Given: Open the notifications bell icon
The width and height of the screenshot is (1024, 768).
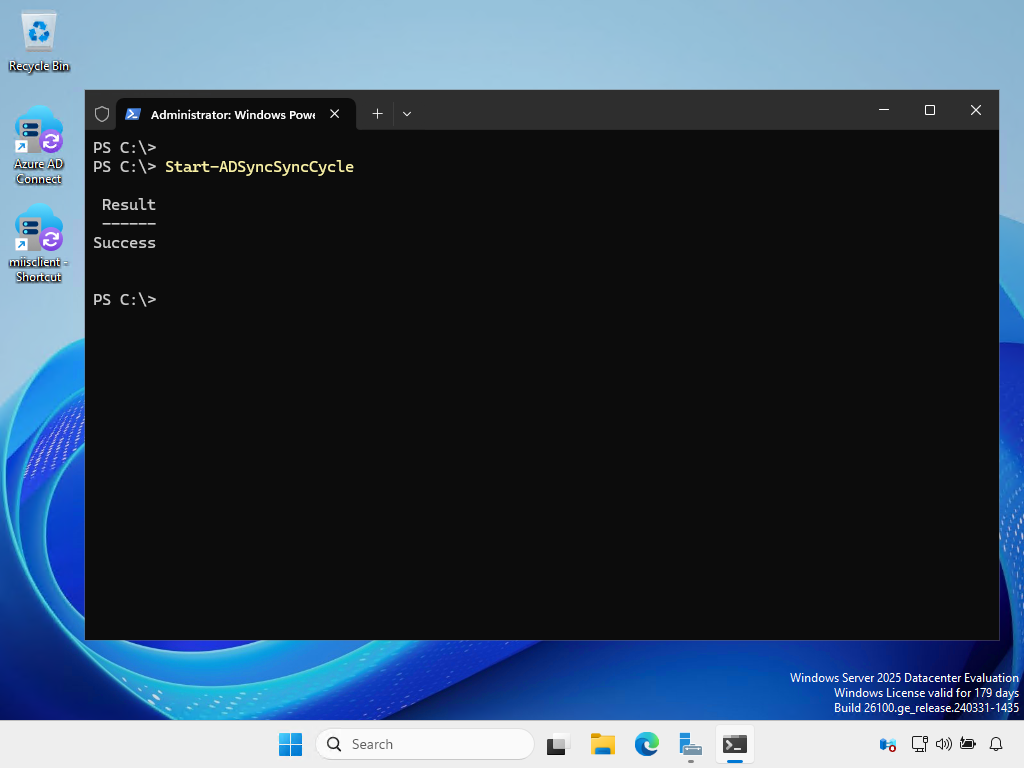Looking at the screenshot, I should [x=996, y=744].
